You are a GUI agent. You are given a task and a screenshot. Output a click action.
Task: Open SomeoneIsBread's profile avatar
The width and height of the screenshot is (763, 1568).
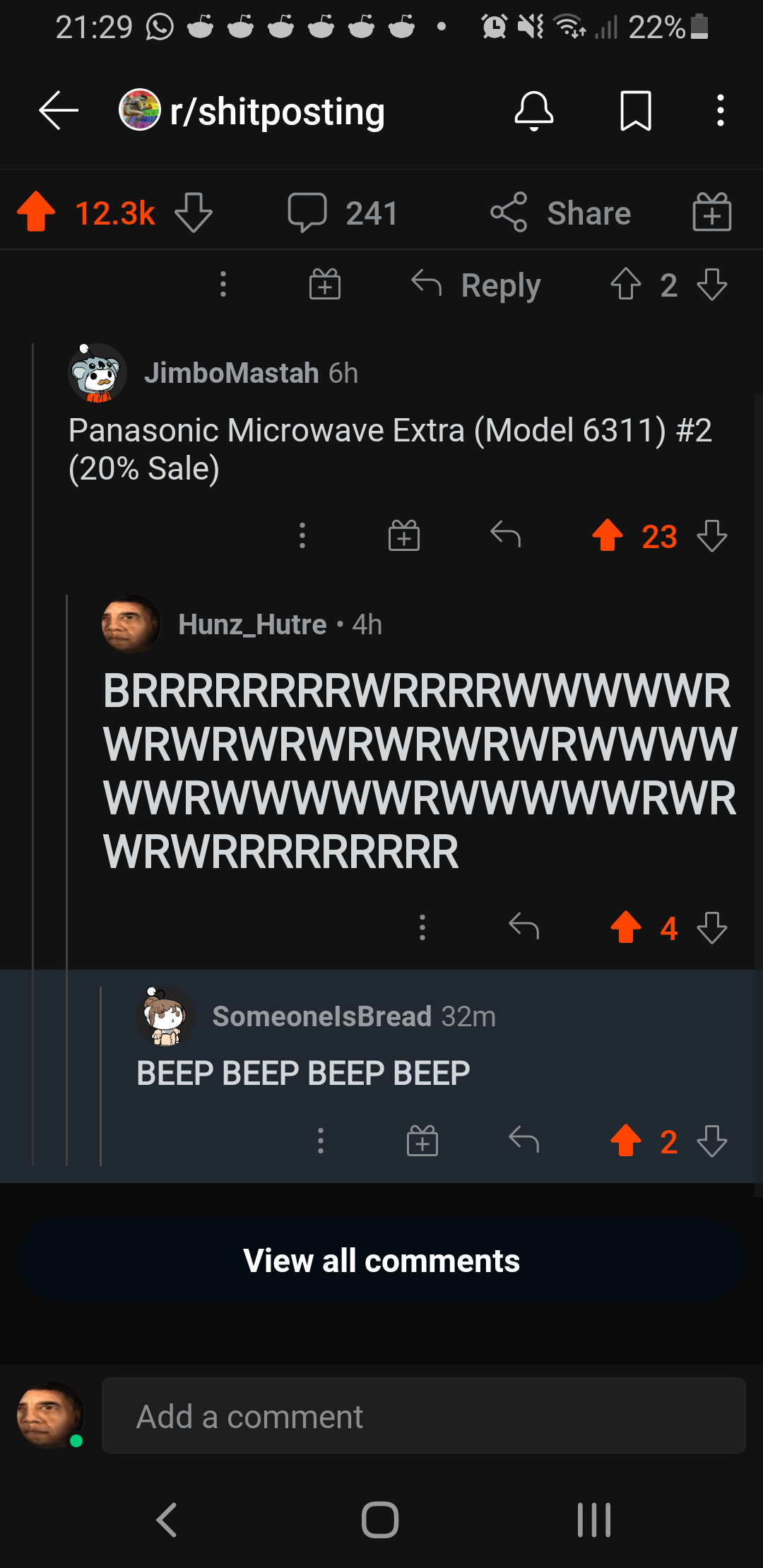click(x=165, y=1016)
